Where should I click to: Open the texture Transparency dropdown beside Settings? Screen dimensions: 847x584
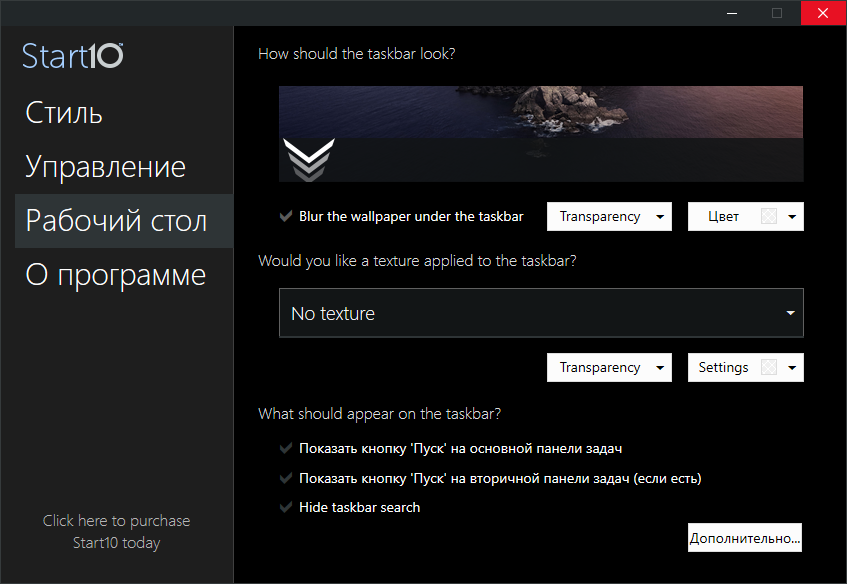(609, 367)
